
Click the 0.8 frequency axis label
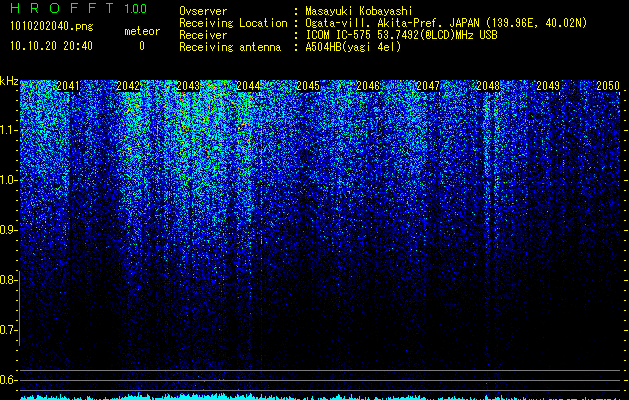pyautogui.click(x=9, y=280)
